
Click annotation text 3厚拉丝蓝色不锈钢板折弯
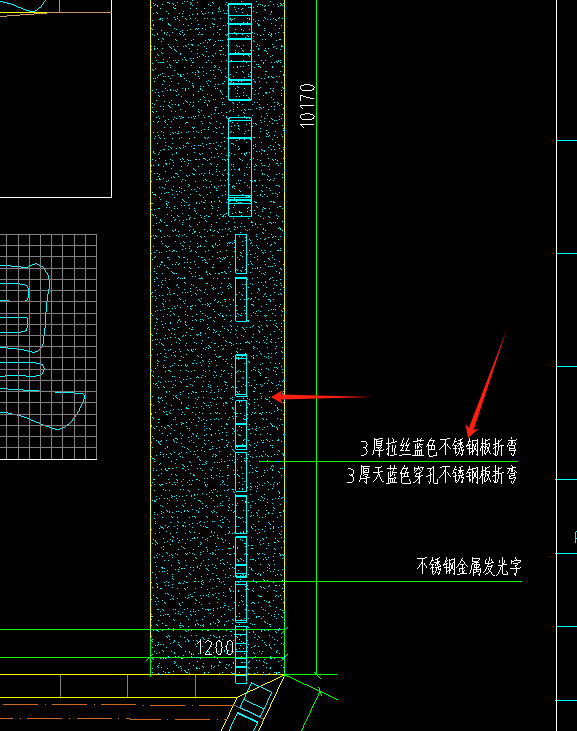pyautogui.click(x=439, y=448)
